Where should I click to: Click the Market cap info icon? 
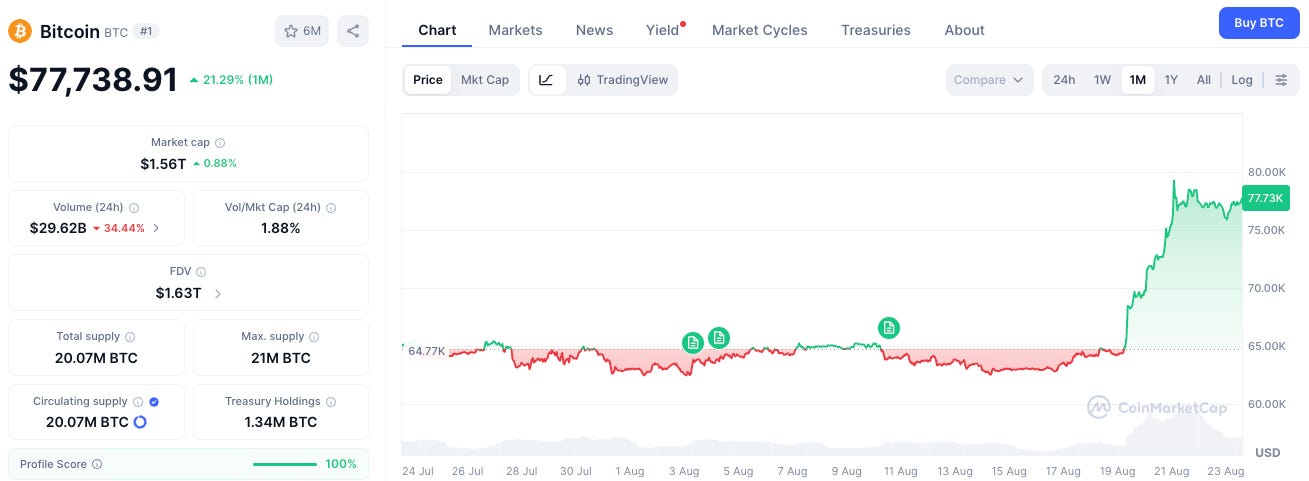[220, 143]
